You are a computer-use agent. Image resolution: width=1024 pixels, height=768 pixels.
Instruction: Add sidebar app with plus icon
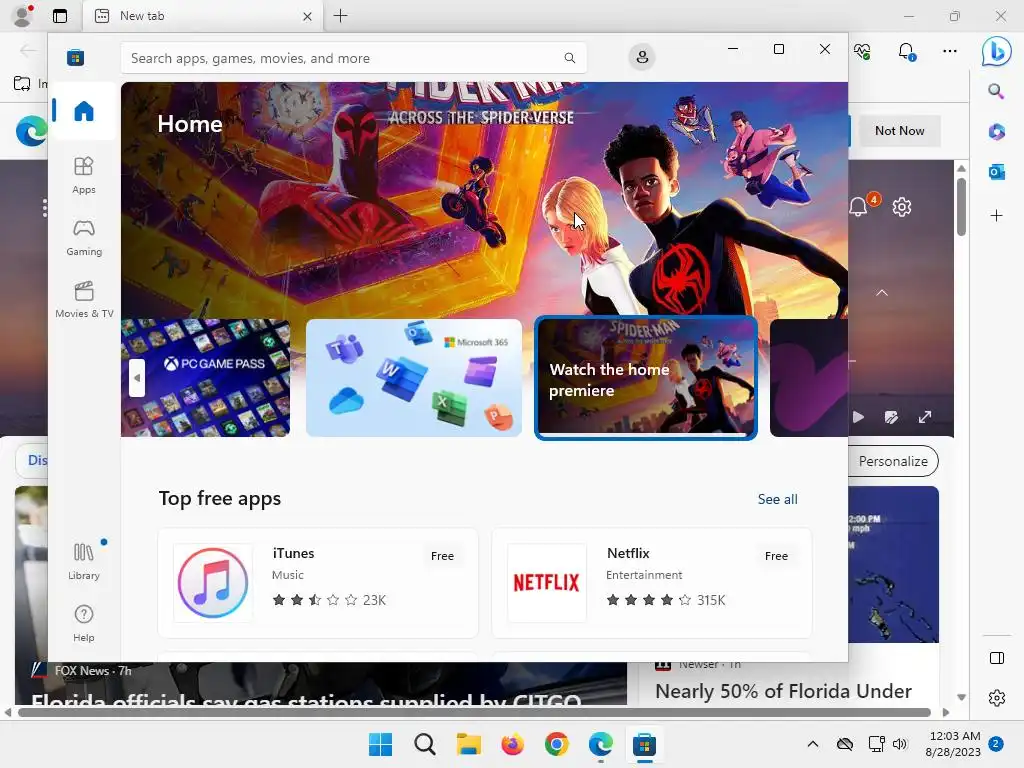pos(996,215)
